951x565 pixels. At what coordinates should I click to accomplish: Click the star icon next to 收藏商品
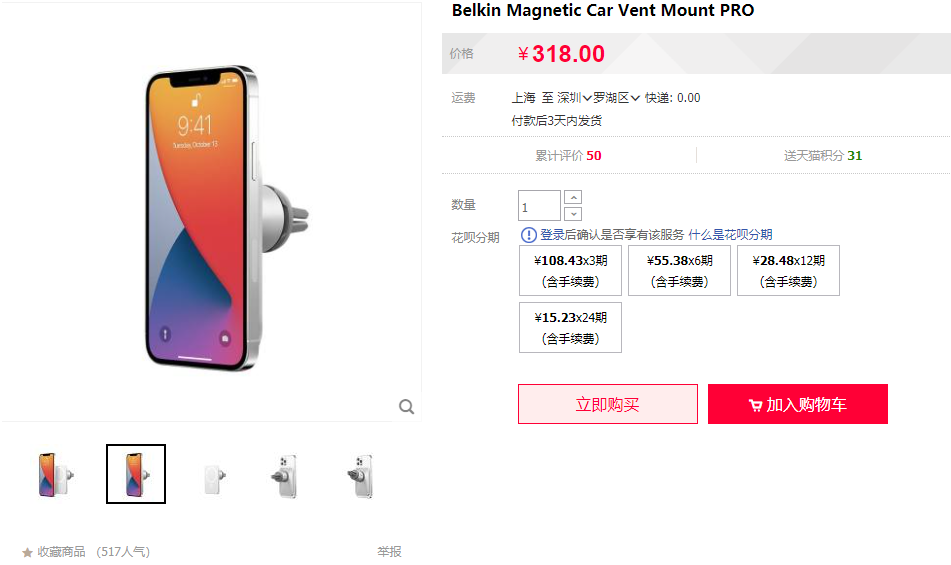(27, 552)
